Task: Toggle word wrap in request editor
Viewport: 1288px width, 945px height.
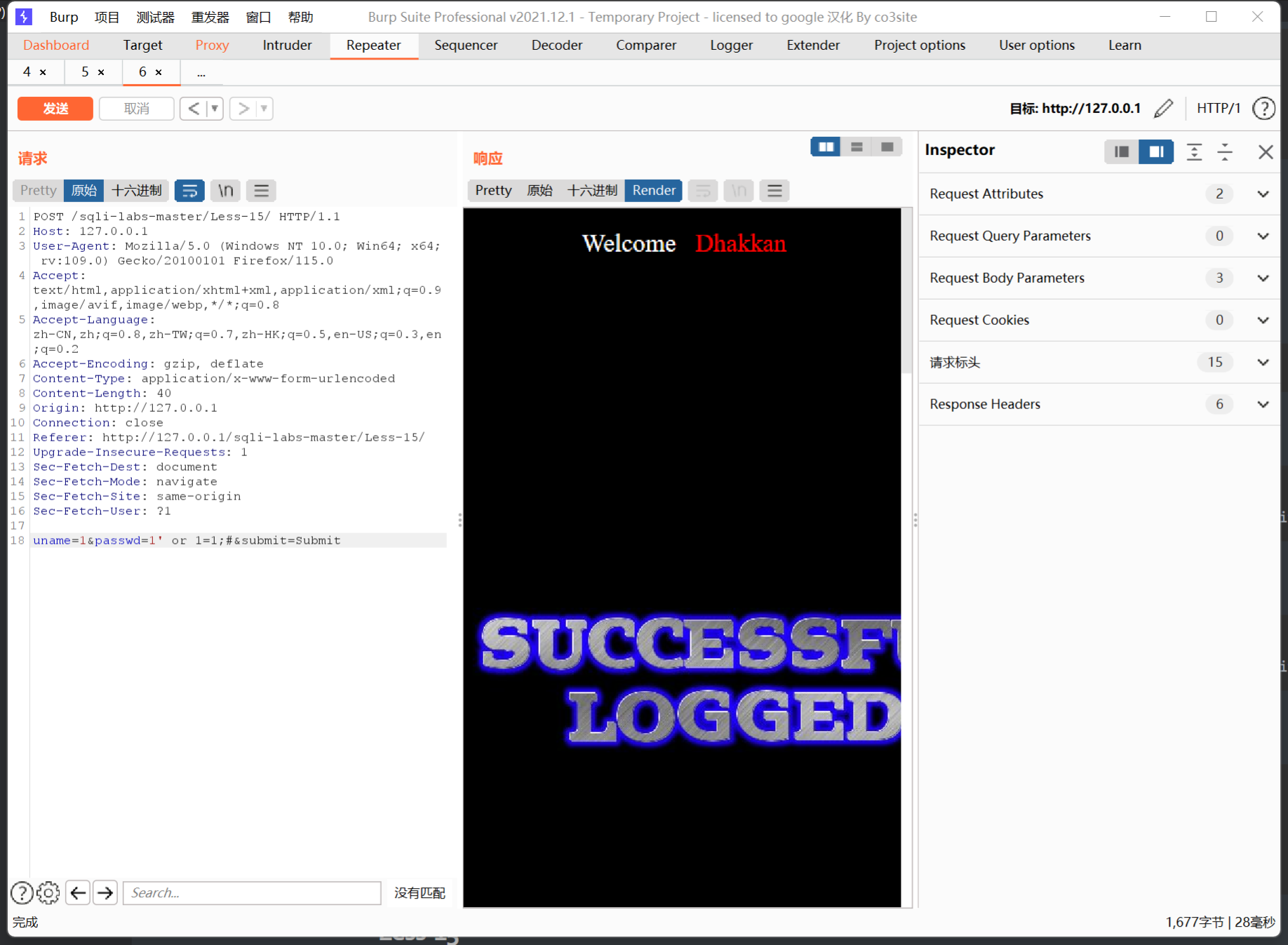Action: click(x=189, y=190)
